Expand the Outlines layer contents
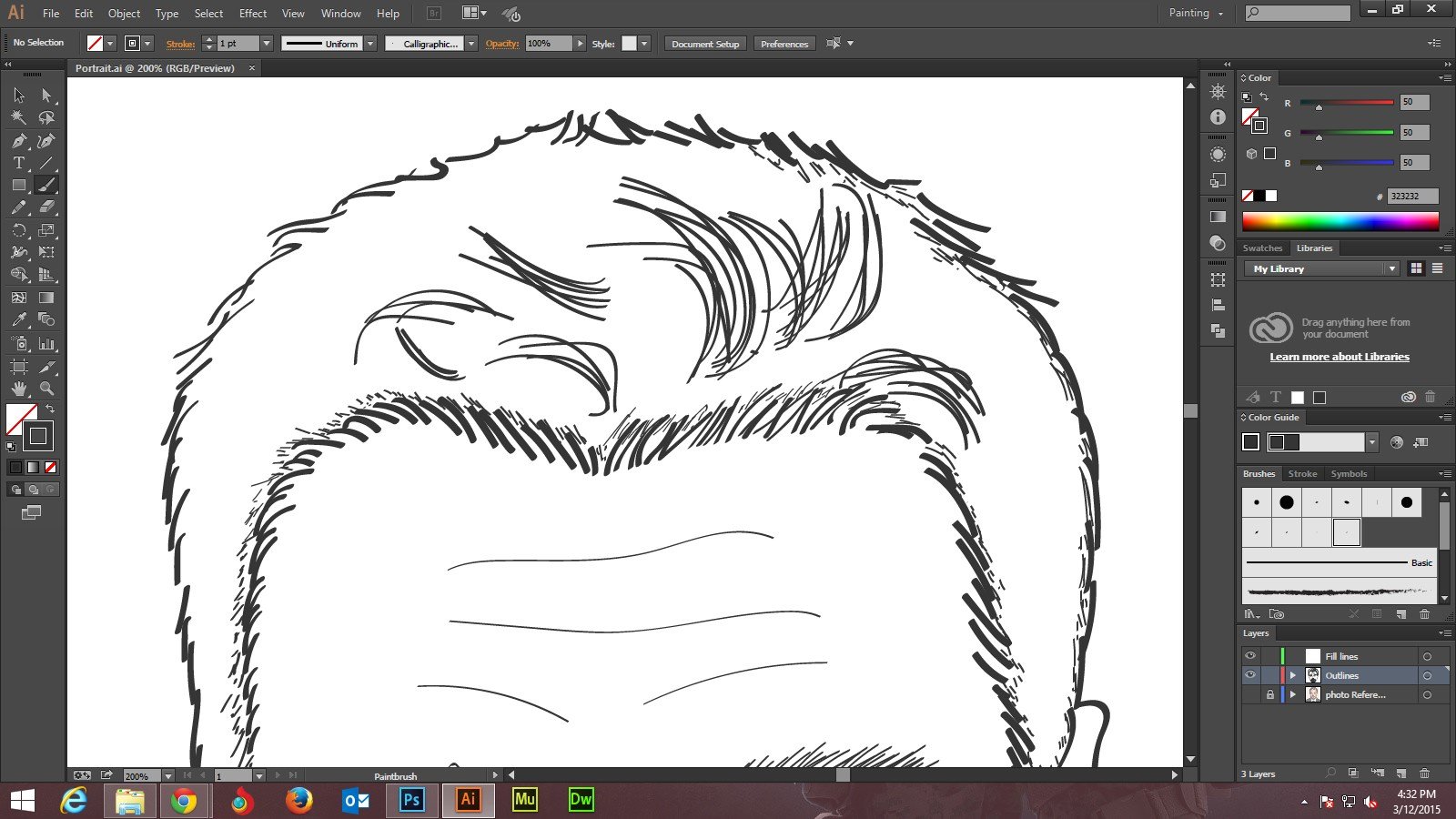This screenshot has height=819, width=1456. click(x=1292, y=675)
